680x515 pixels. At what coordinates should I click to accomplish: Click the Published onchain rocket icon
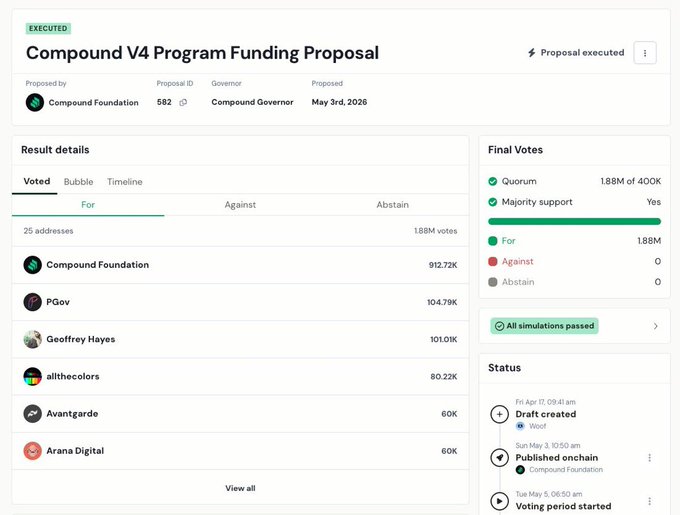click(500, 458)
